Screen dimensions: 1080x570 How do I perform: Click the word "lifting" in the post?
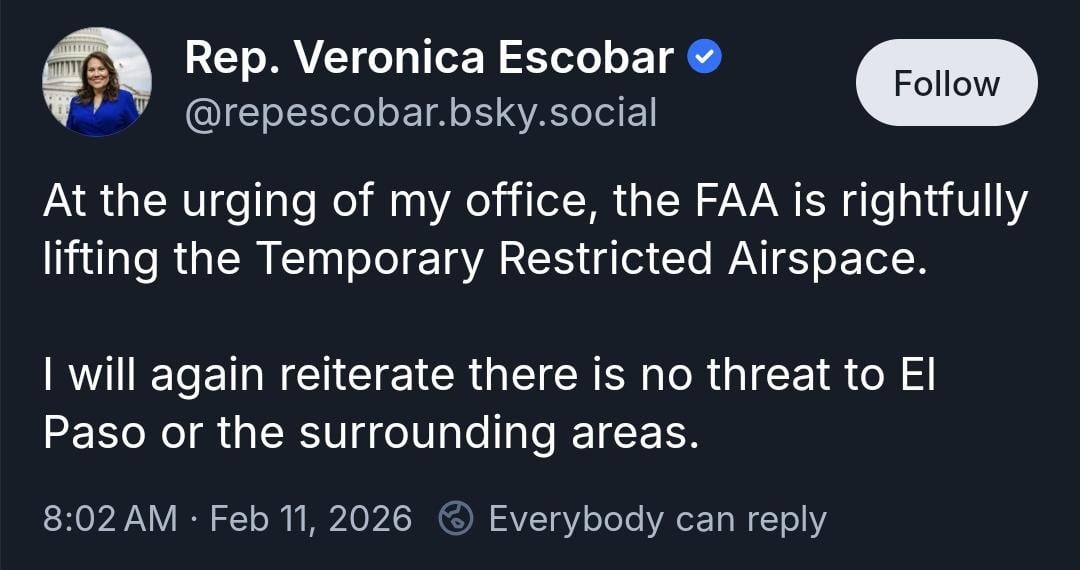tap(101, 258)
